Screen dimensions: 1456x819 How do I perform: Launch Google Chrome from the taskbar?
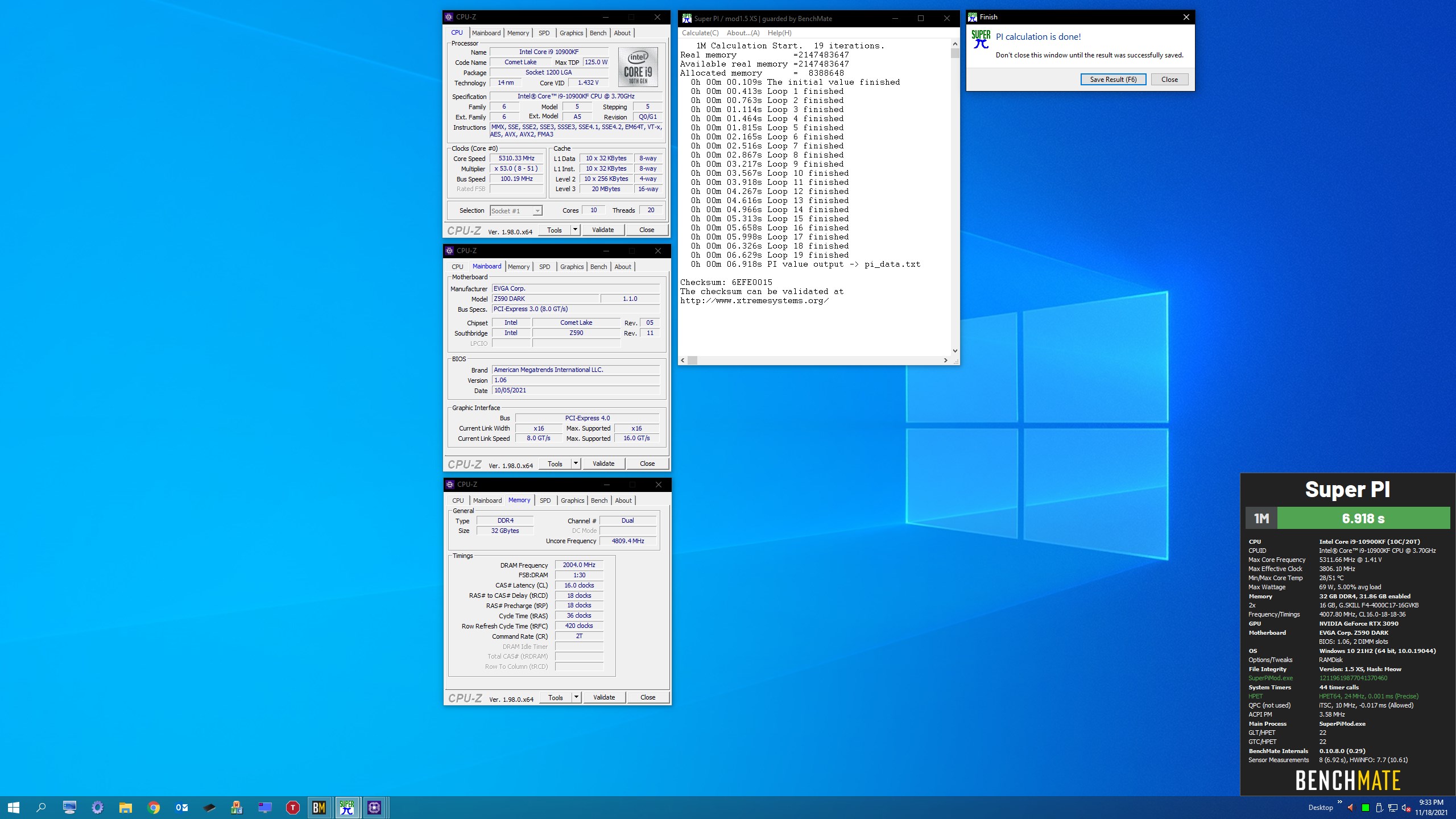click(154, 807)
